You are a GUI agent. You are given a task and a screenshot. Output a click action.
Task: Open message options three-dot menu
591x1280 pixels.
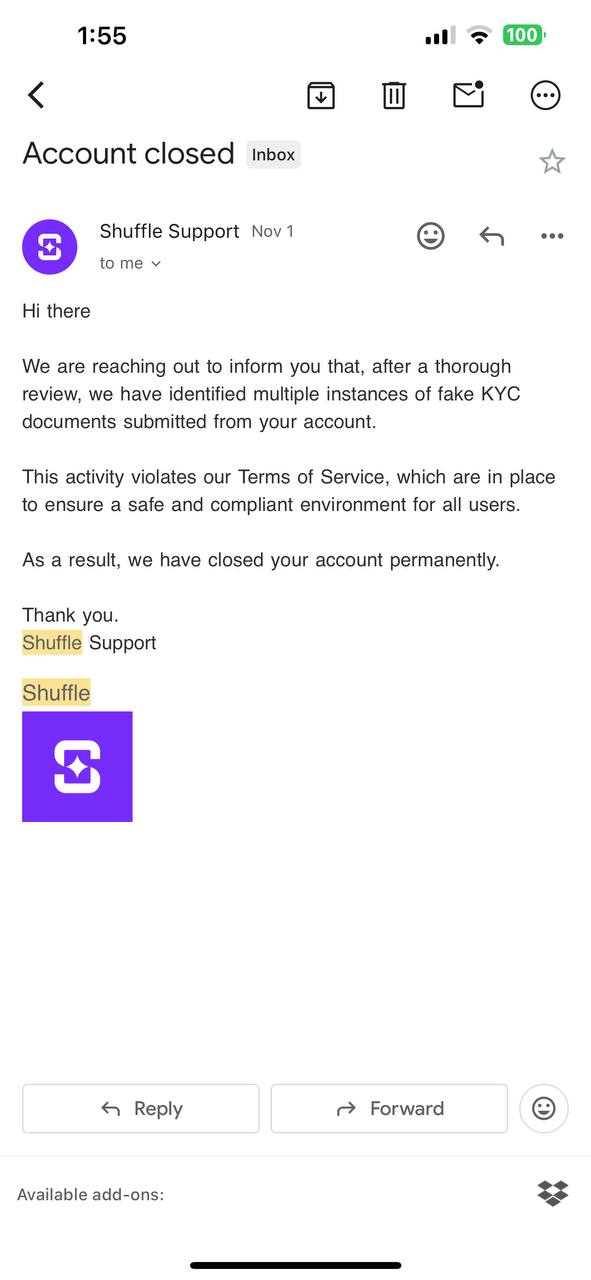click(552, 236)
